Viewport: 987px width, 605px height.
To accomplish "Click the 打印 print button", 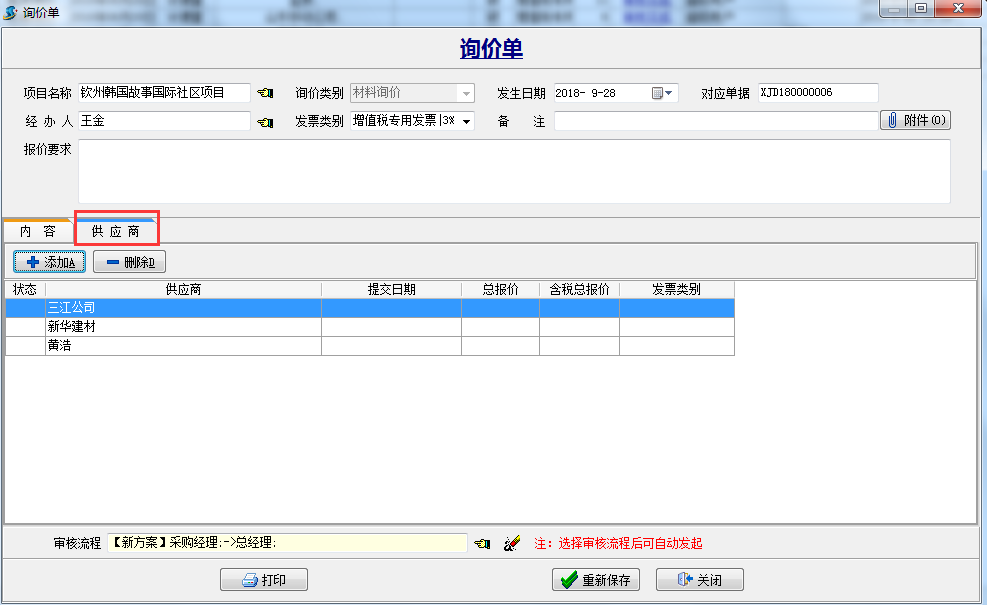I will [x=263, y=580].
